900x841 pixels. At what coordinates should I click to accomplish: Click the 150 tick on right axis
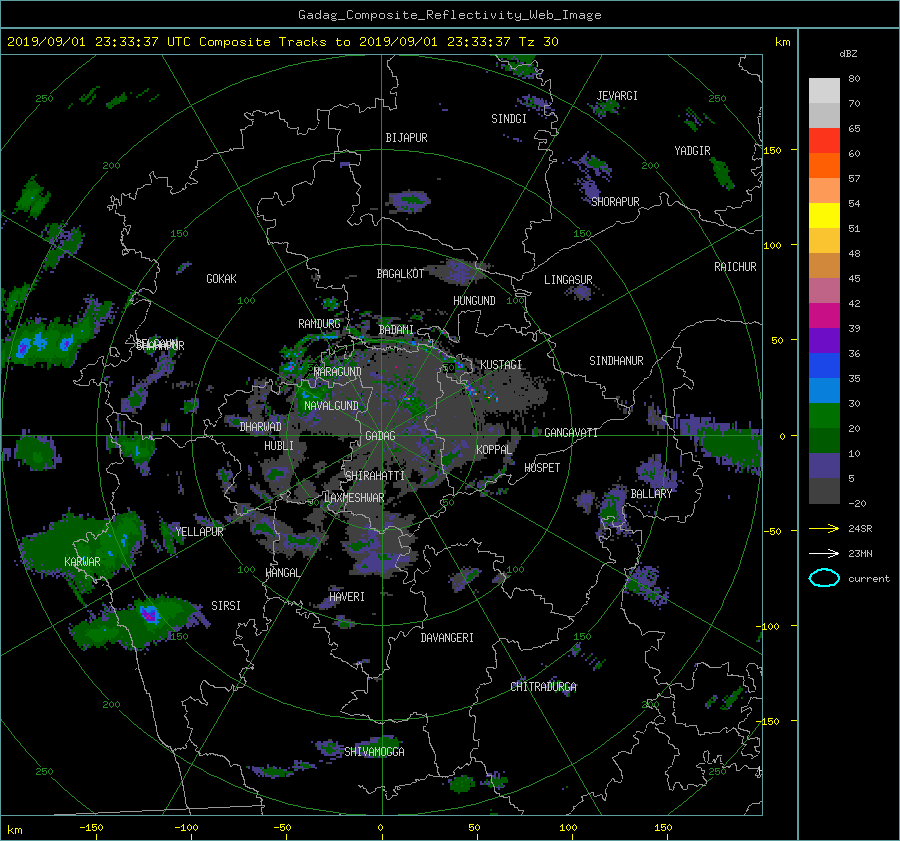[x=773, y=150]
